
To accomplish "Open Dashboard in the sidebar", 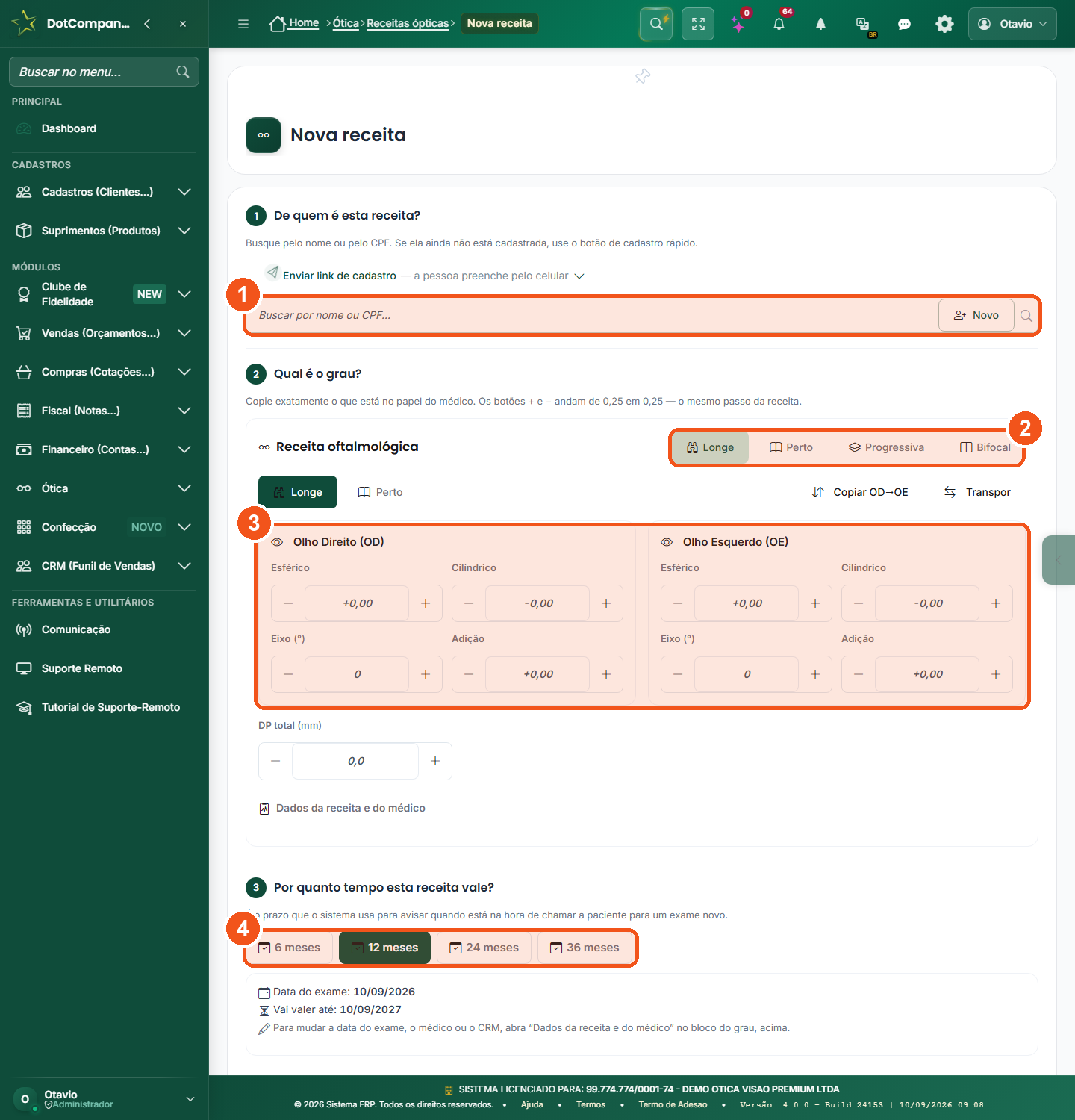I will click(105, 128).
